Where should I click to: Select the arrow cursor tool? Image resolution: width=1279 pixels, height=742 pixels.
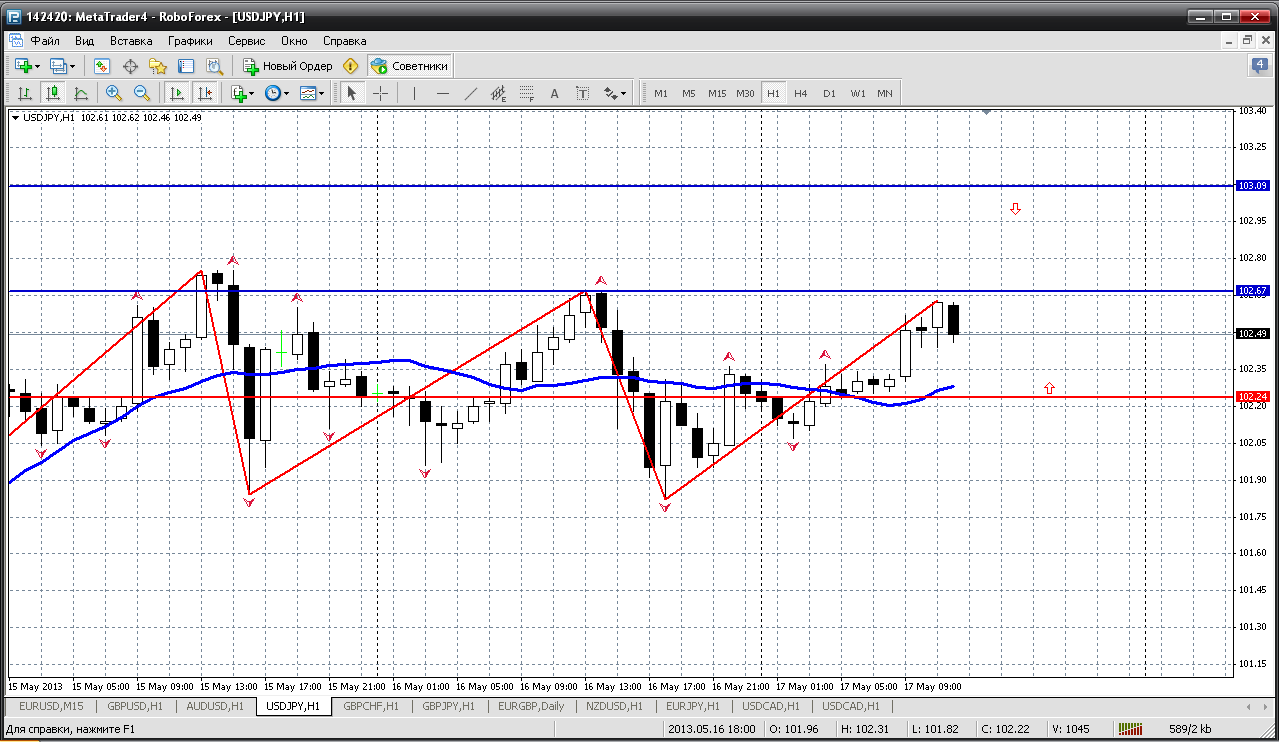pyautogui.click(x=351, y=93)
